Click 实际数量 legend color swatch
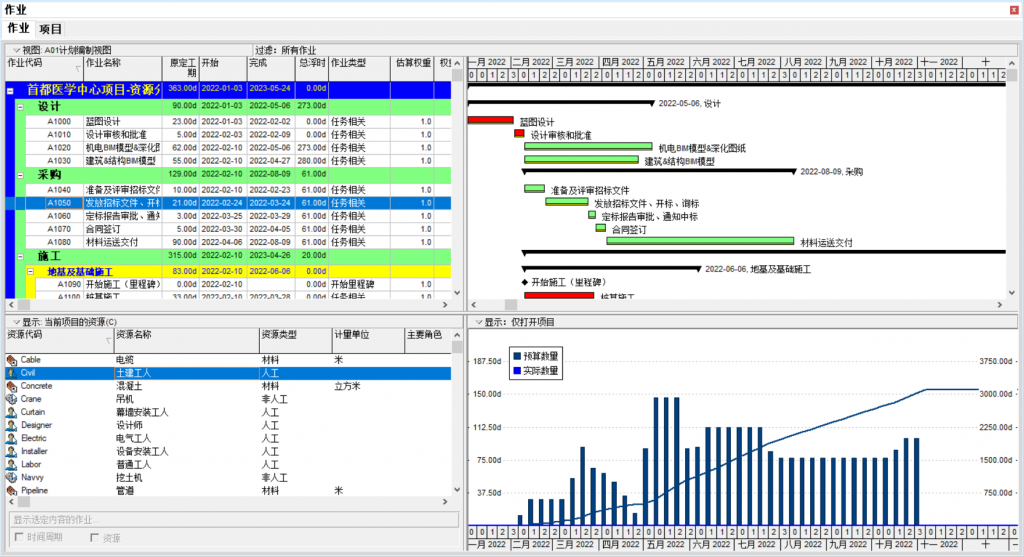The height and width of the screenshot is (557, 1024). click(x=517, y=371)
